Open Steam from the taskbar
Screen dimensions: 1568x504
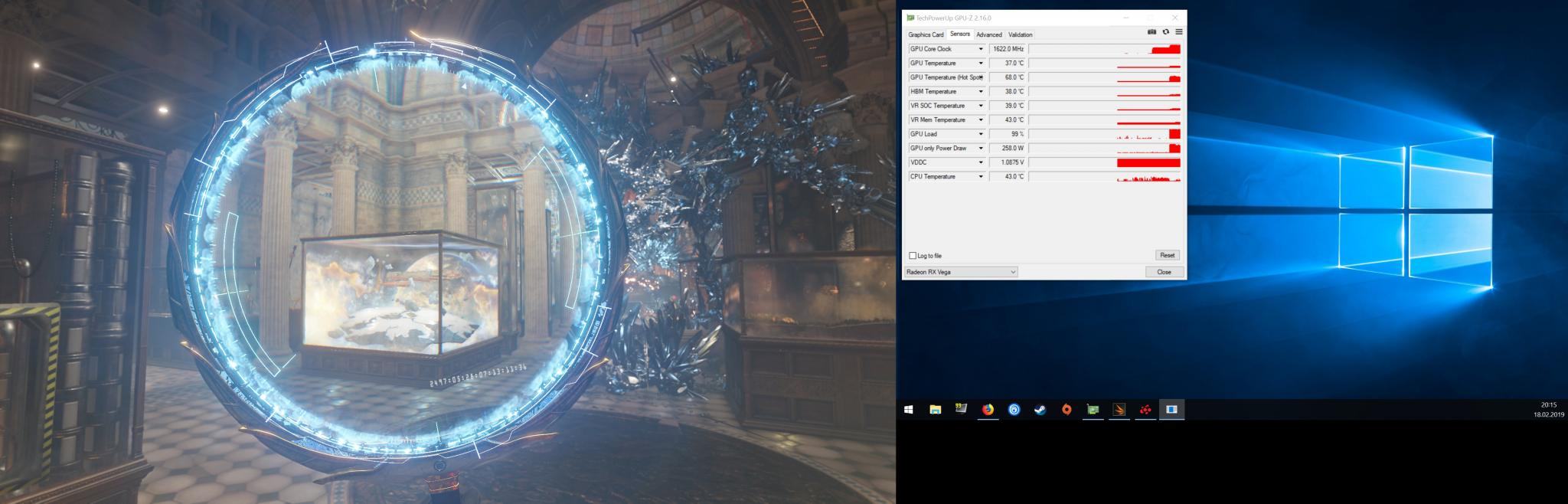tap(1040, 410)
